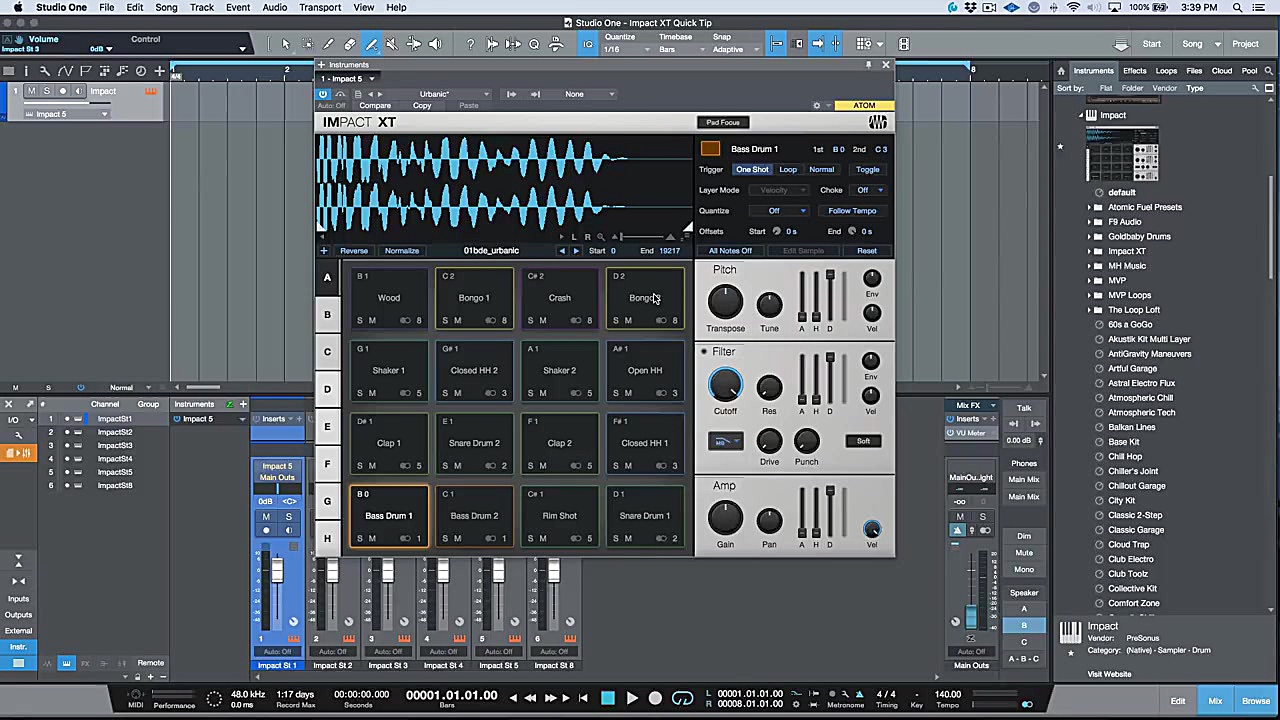Screen dimensions: 1280x720
Task: Open the Choke Off dropdown
Action: [x=868, y=190]
